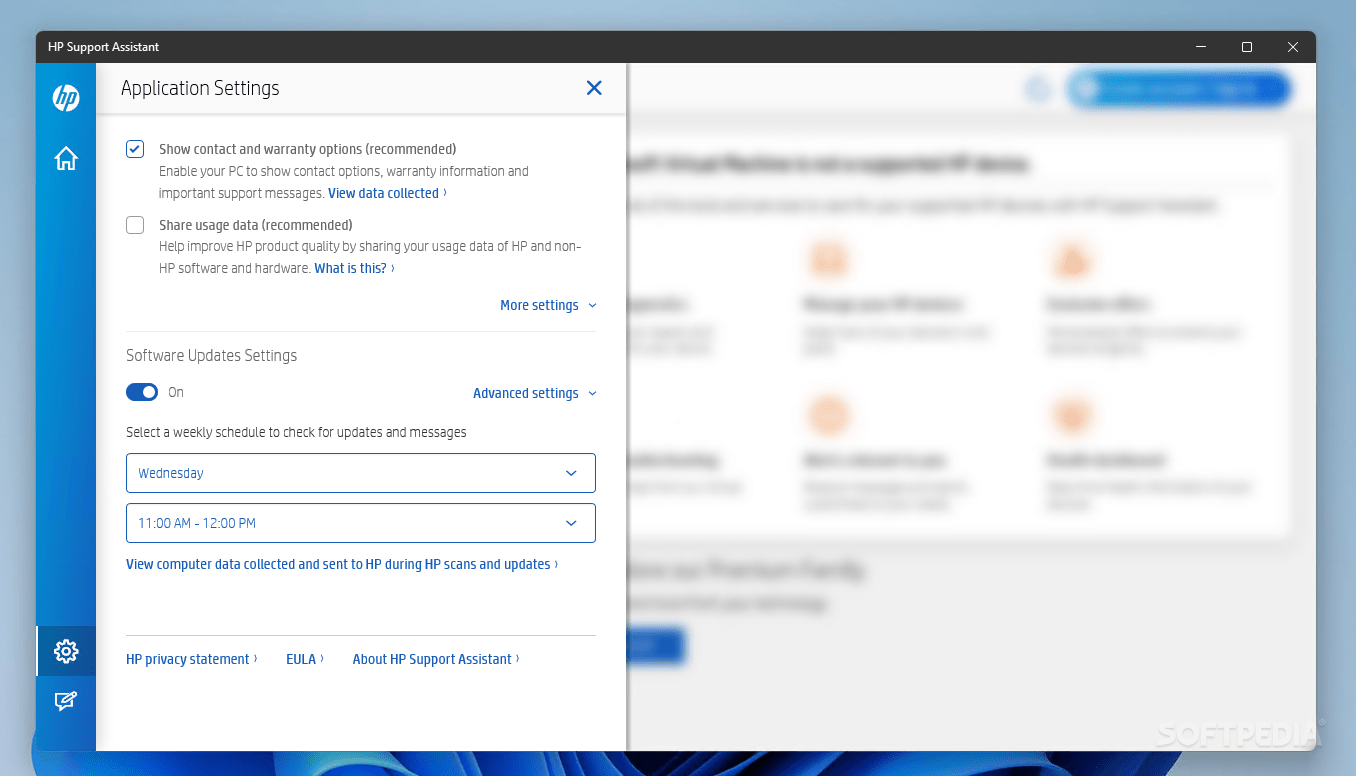The width and height of the screenshot is (1356, 776).
Task: Open HP privacy statement link
Action: 192,659
